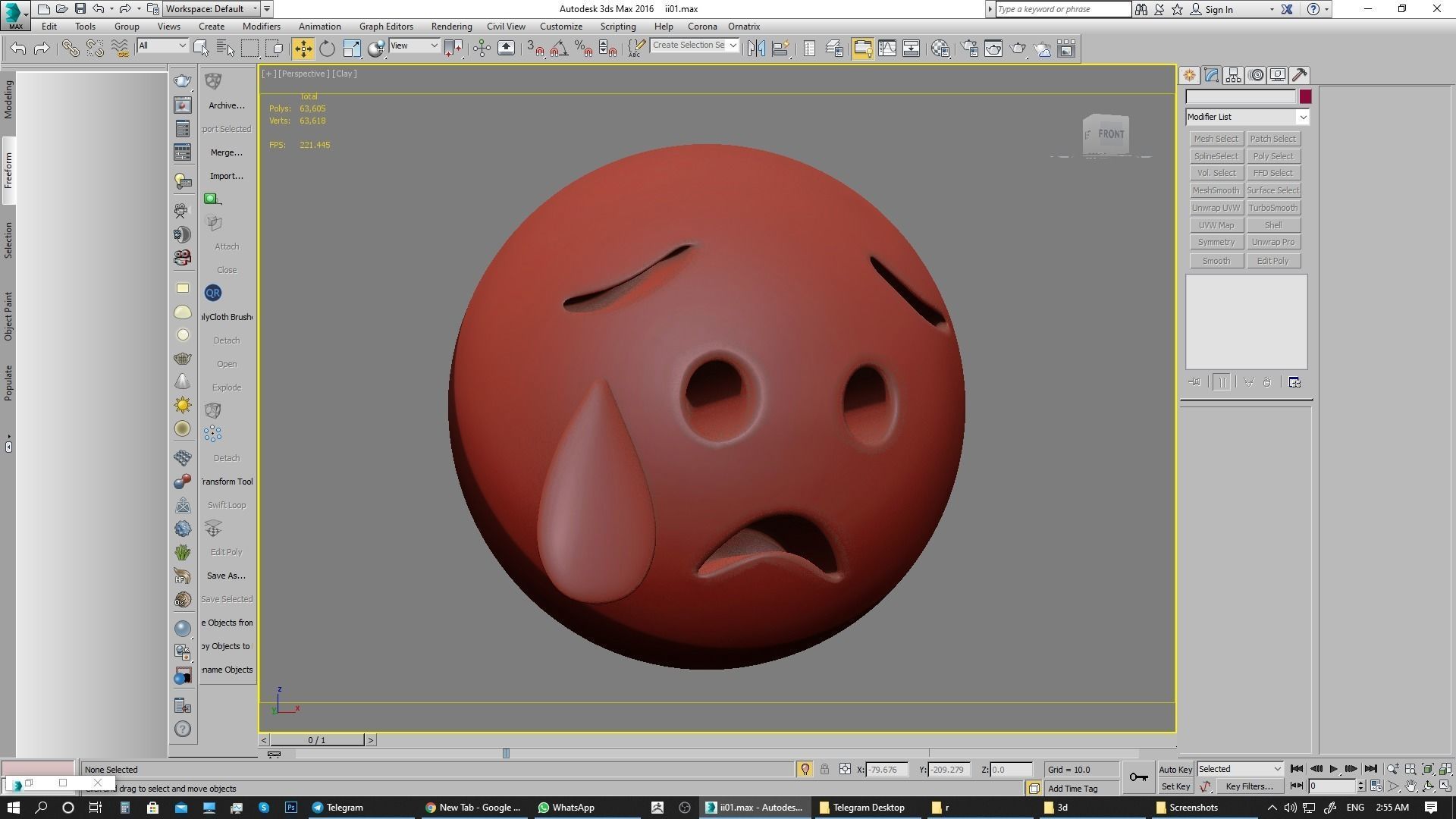Click the FRONT face of ViewCube

click(1111, 134)
